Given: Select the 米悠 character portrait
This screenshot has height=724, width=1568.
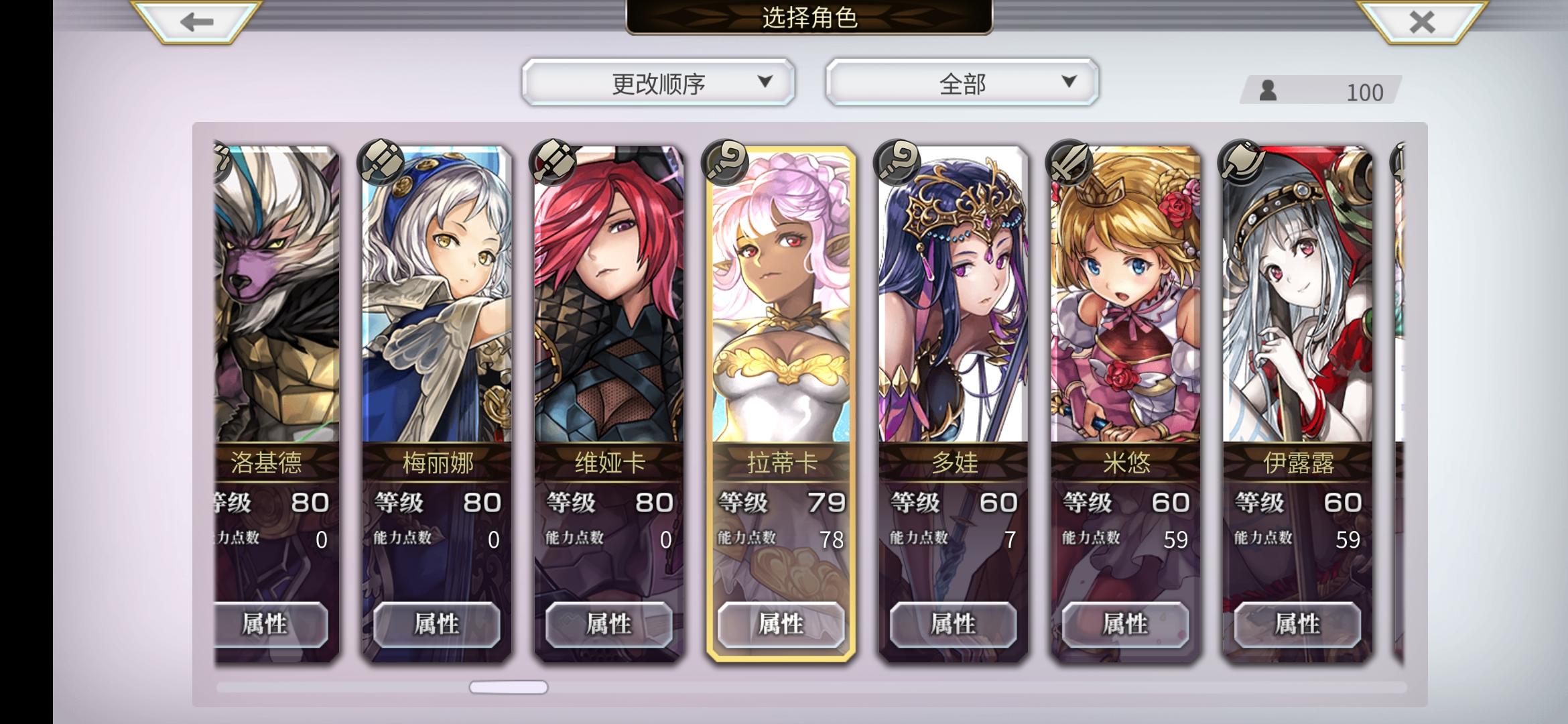Looking at the screenshot, I should (x=1126, y=295).
